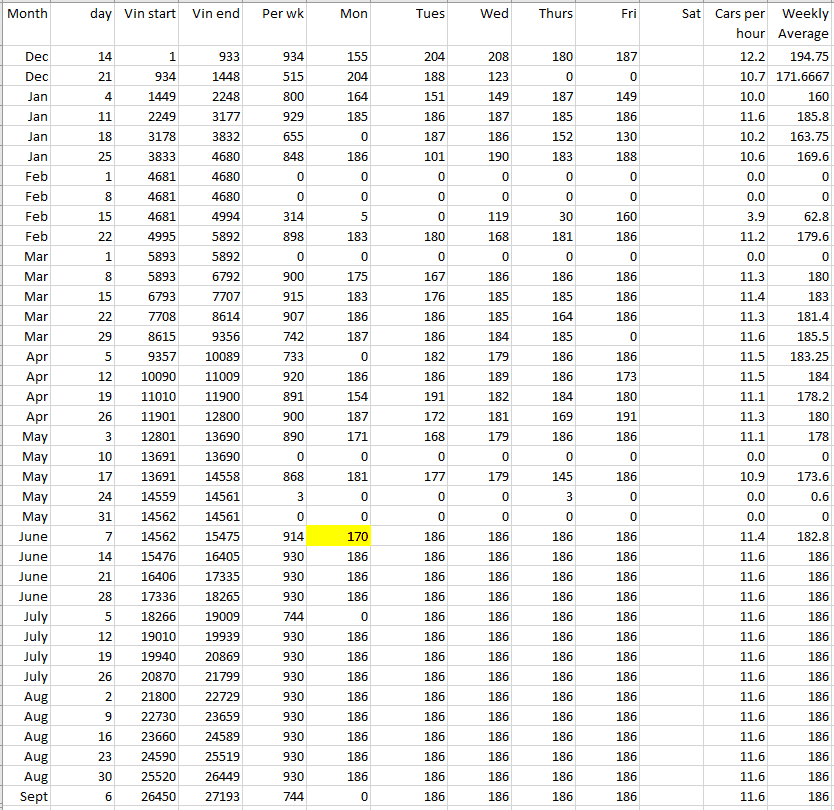Screen dimensions: 834x810
Task: Select the weekly average cell 194.75
Action: tap(801, 57)
